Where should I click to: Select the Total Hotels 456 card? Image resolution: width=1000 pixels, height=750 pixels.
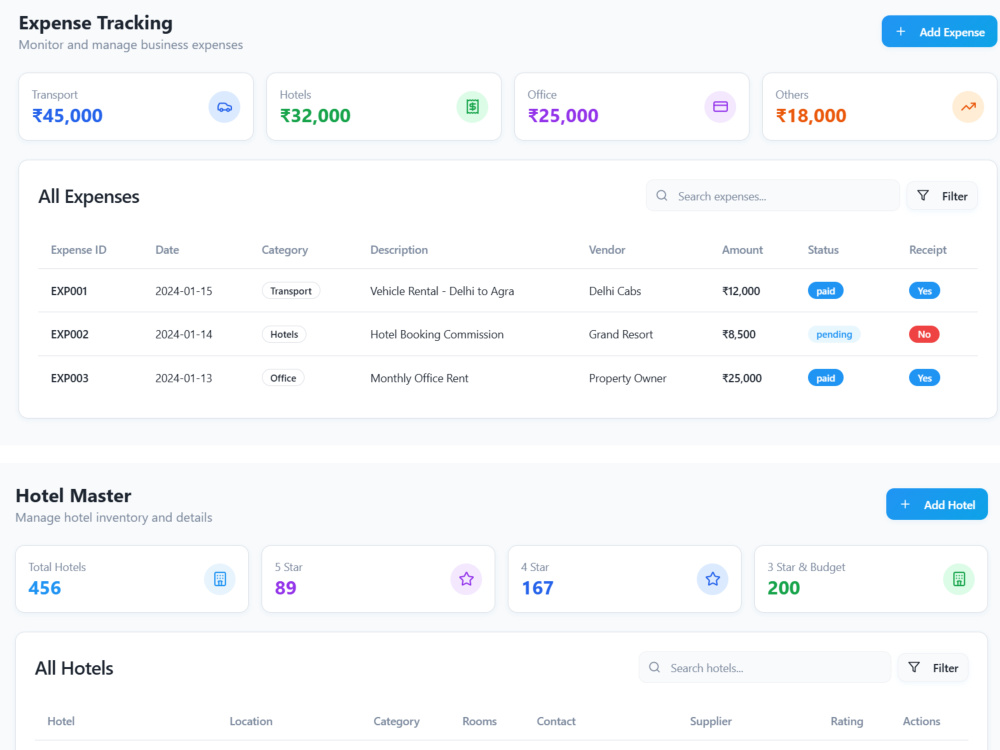(132, 579)
